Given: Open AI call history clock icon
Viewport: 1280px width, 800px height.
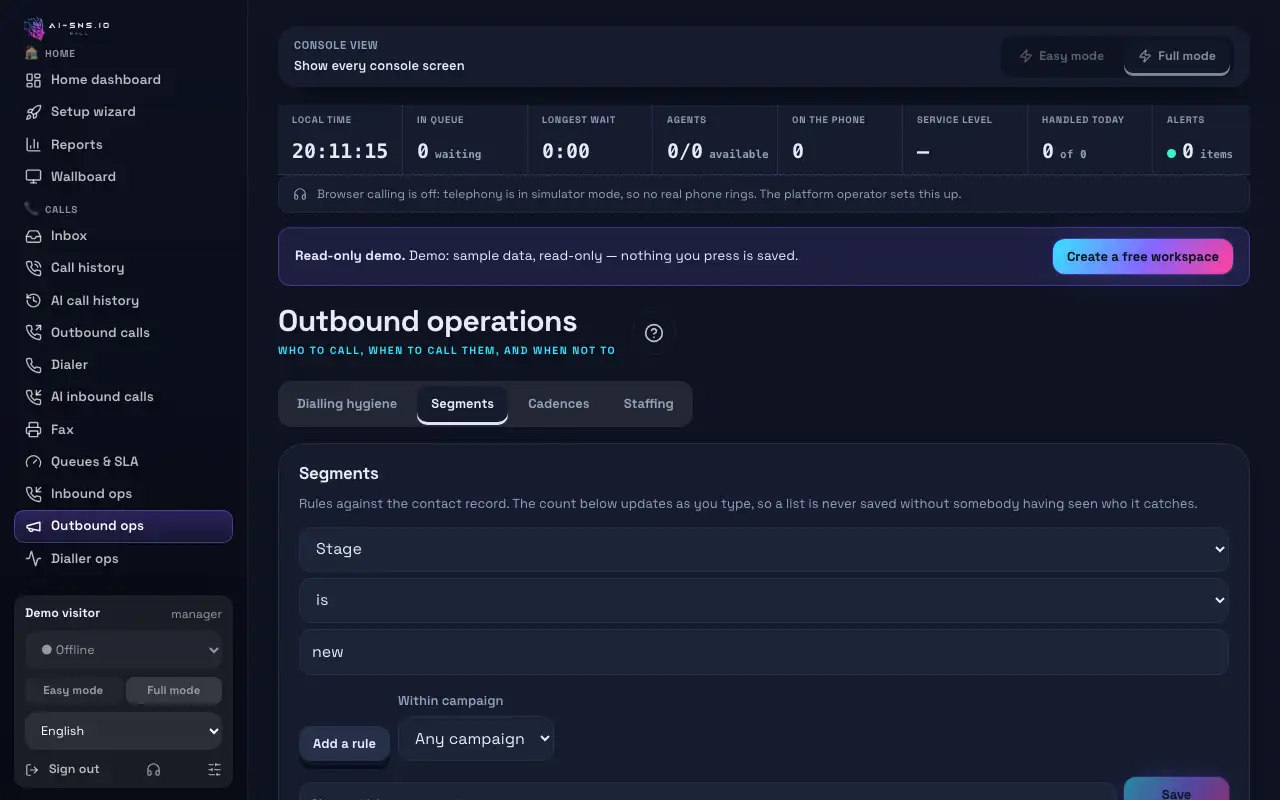Looking at the screenshot, I should click(x=33, y=301).
